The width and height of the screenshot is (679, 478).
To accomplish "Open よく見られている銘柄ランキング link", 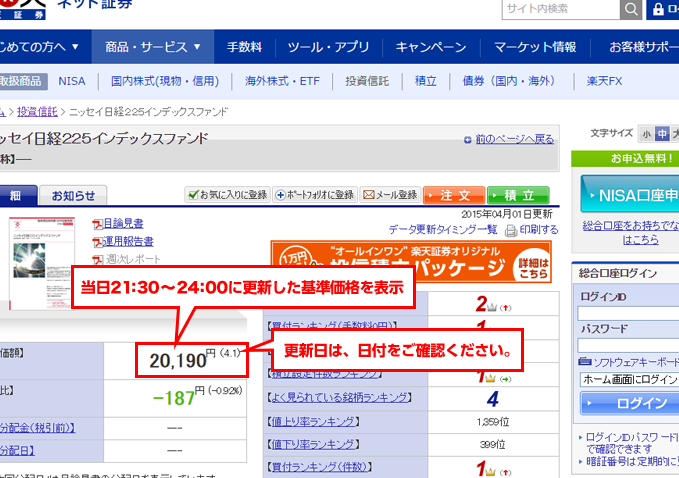I will 339,397.
